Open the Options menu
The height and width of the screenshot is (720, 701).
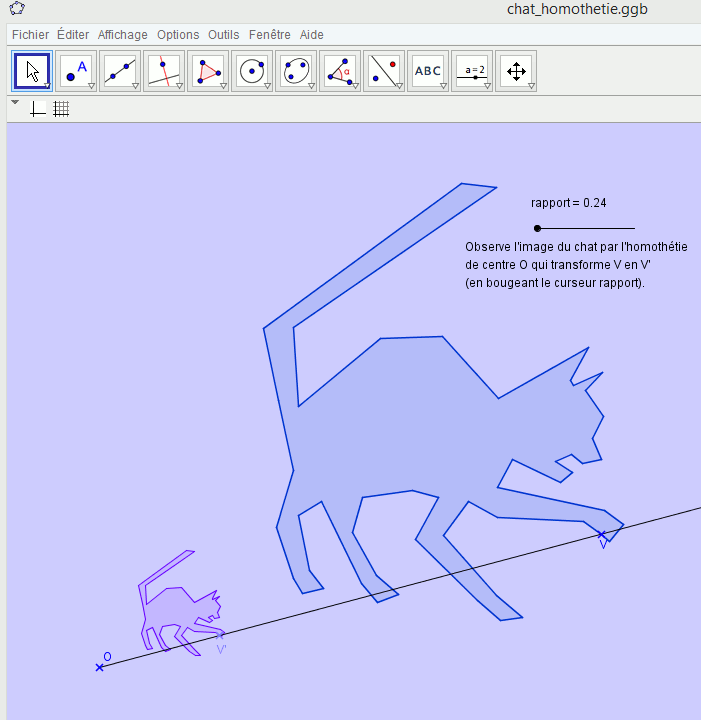[x=178, y=35]
